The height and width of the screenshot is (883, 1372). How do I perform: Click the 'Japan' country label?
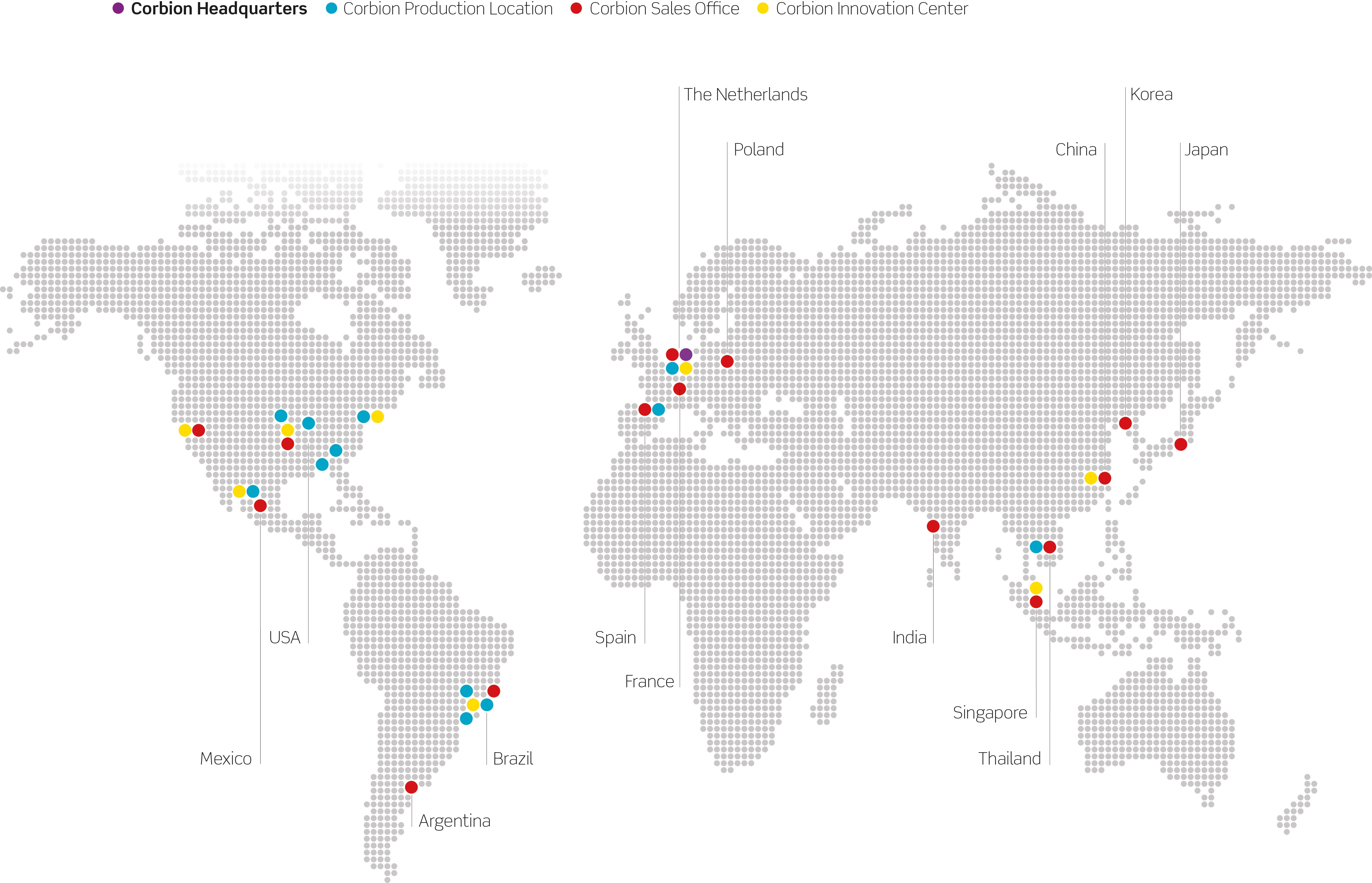pyautogui.click(x=1206, y=150)
